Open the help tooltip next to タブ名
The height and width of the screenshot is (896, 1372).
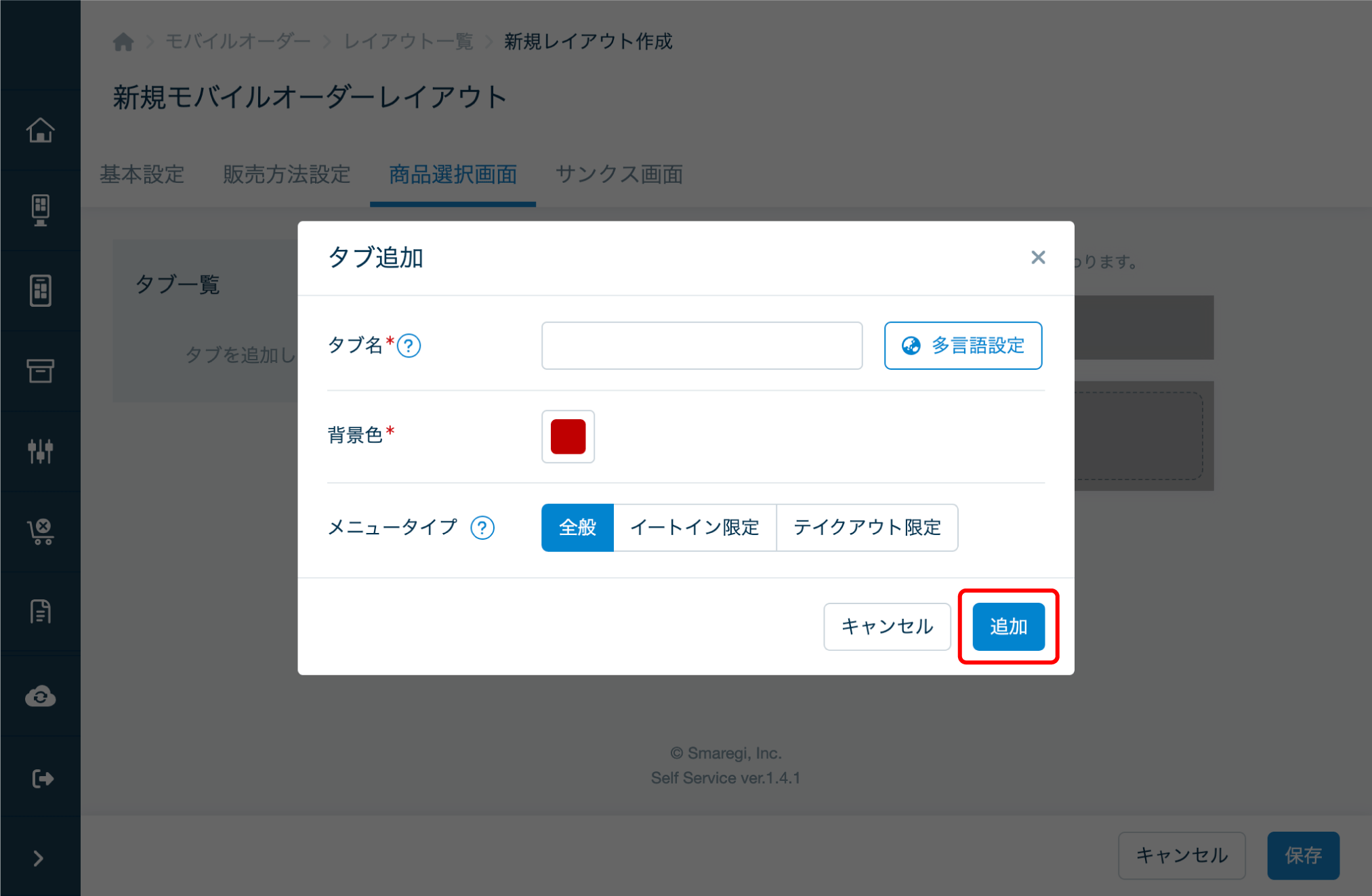(409, 345)
